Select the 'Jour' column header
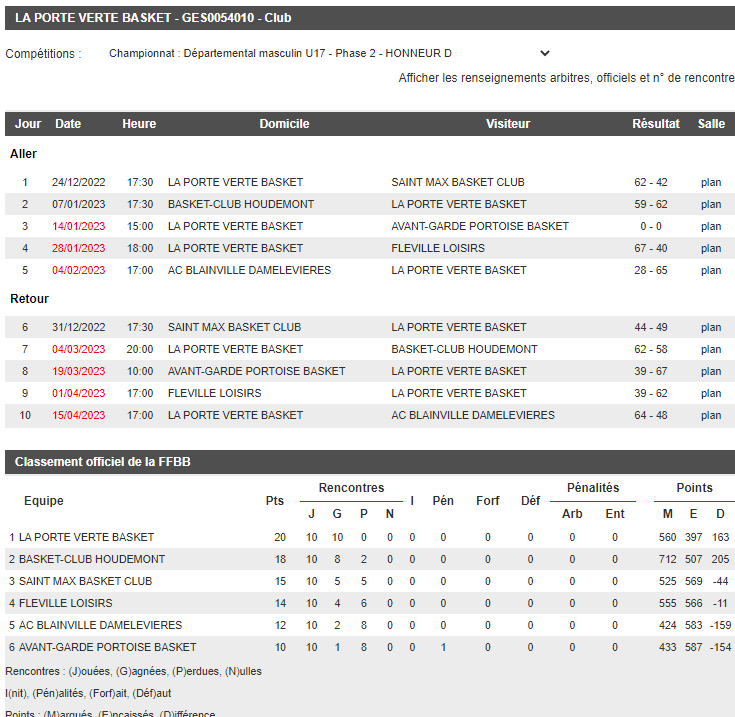This screenshot has height=717, width=735. (x=28, y=124)
